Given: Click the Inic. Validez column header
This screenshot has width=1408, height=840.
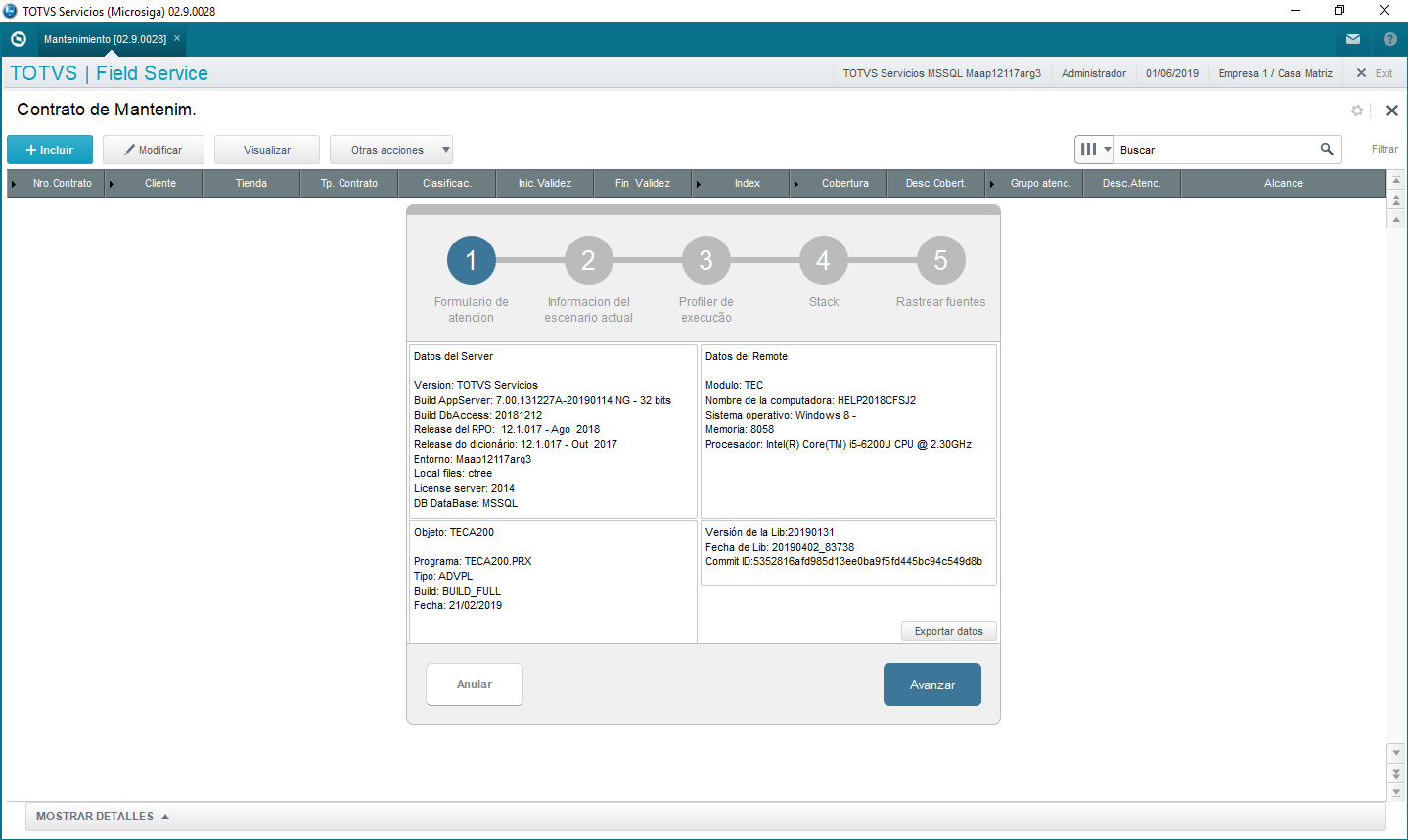Looking at the screenshot, I should point(545,183).
